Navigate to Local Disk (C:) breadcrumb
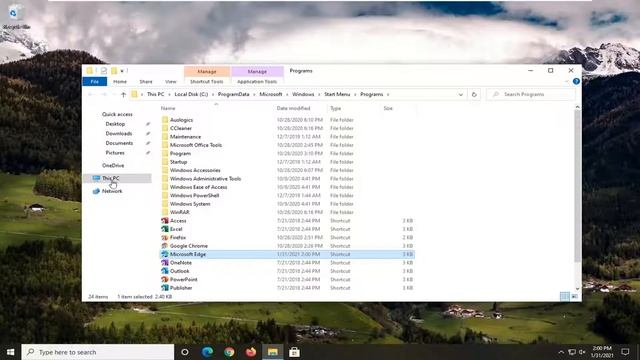This screenshot has height=360, width=640. (x=191, y=94)
